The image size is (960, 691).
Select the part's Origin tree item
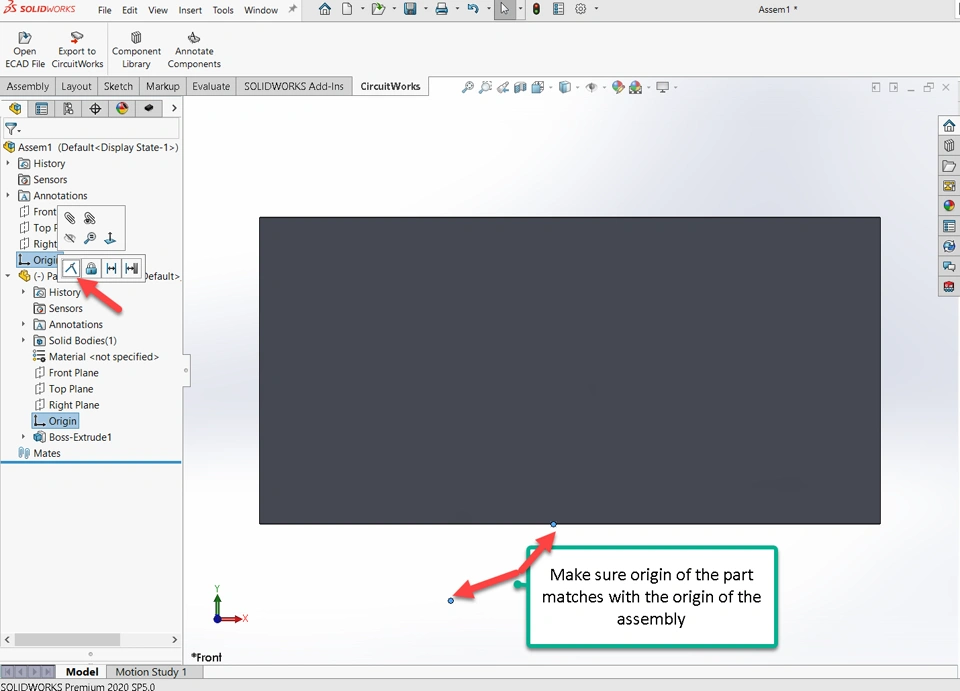click(x=55, y=421)
